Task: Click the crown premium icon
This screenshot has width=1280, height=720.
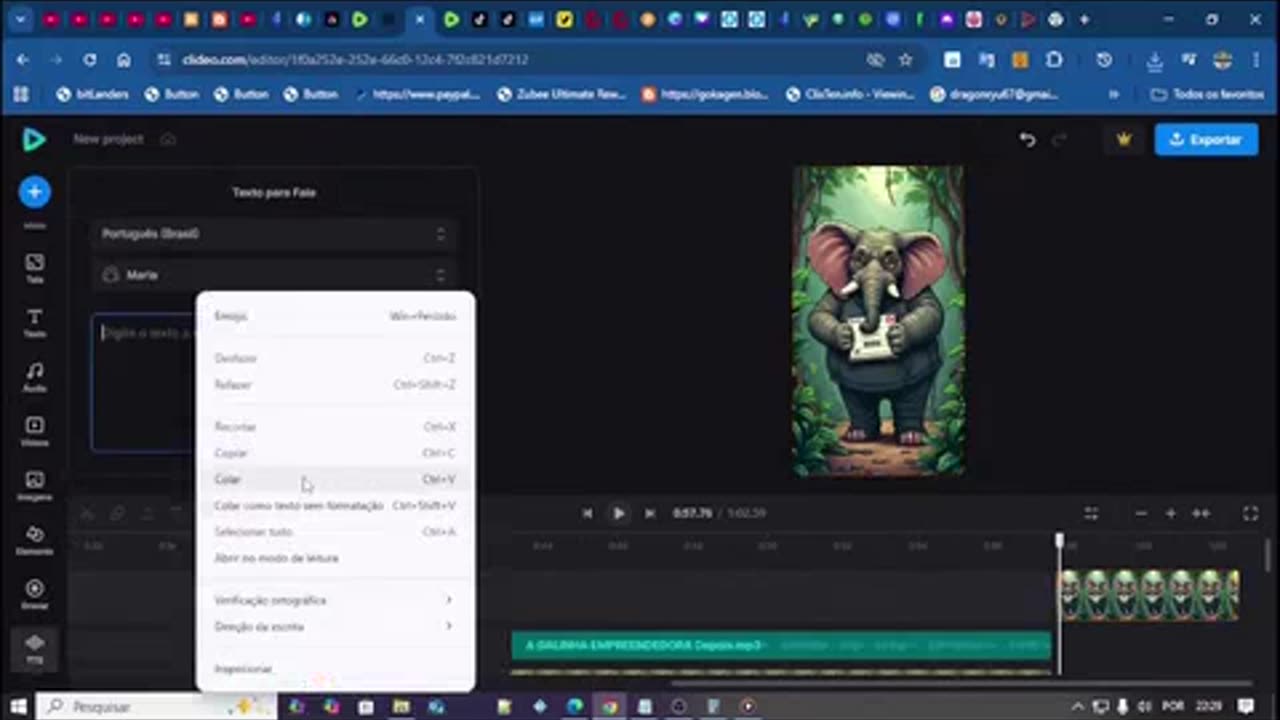Action: click(x=1124, y=139)
